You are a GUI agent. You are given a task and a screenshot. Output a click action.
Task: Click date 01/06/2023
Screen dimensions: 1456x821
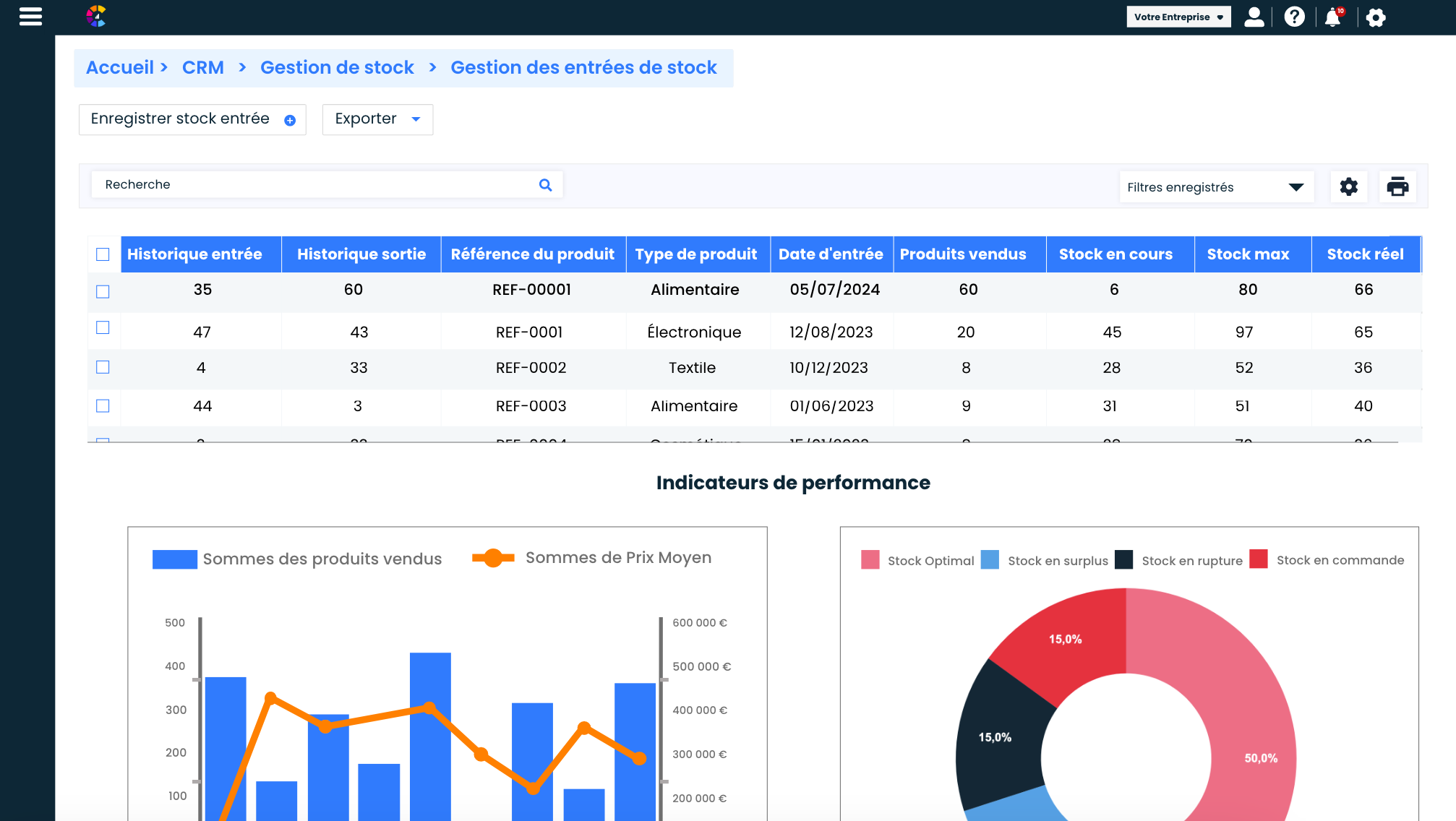(831, 406)
